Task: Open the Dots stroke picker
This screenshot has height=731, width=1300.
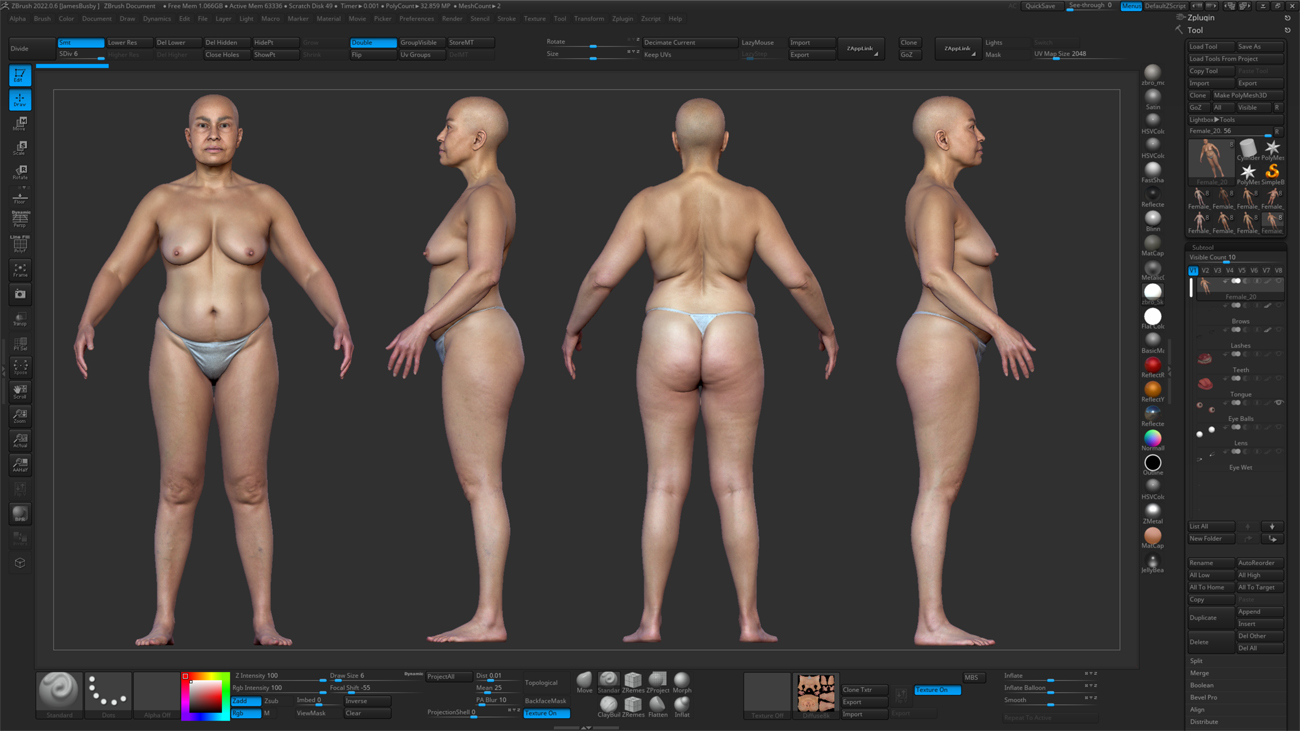Action: (x=108, y=695)
